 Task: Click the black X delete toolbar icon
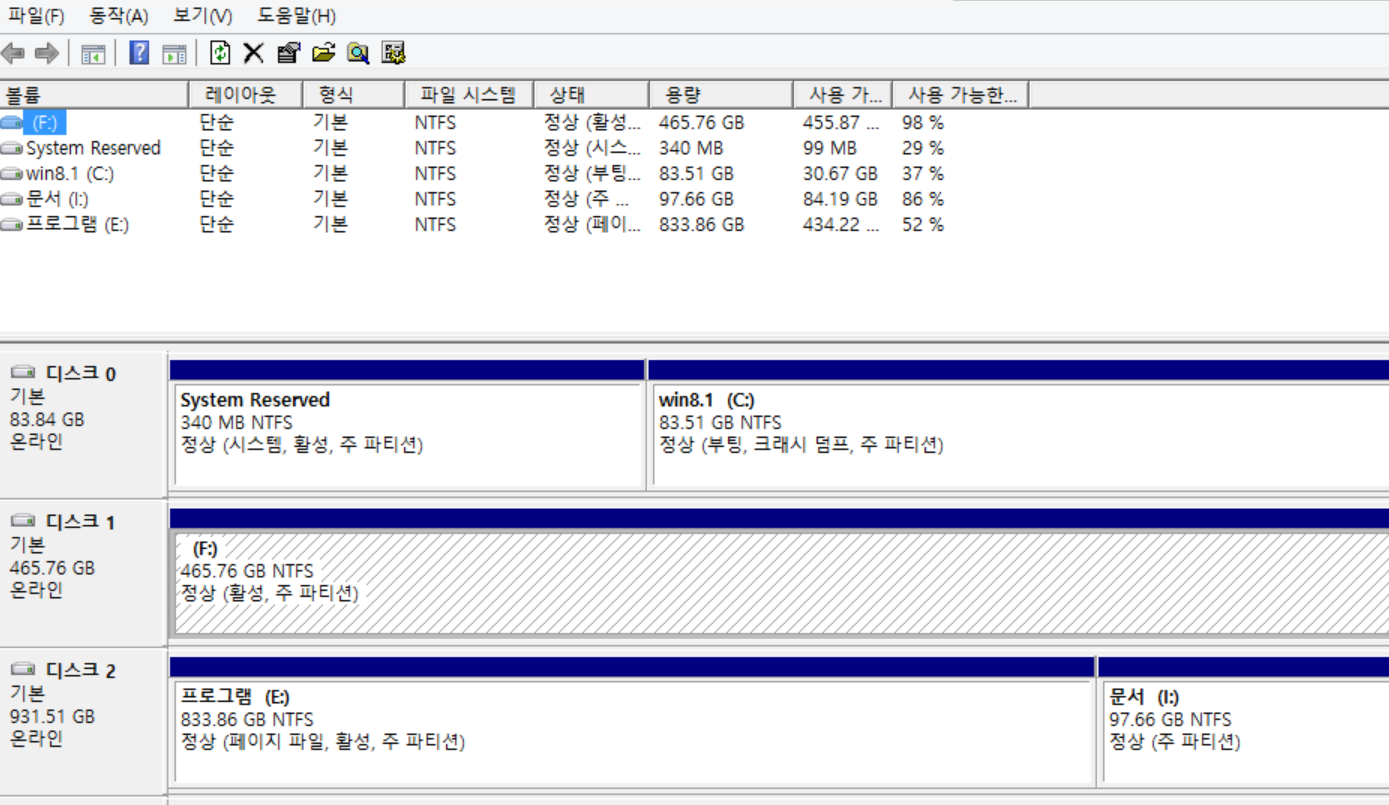coord(254,53)
